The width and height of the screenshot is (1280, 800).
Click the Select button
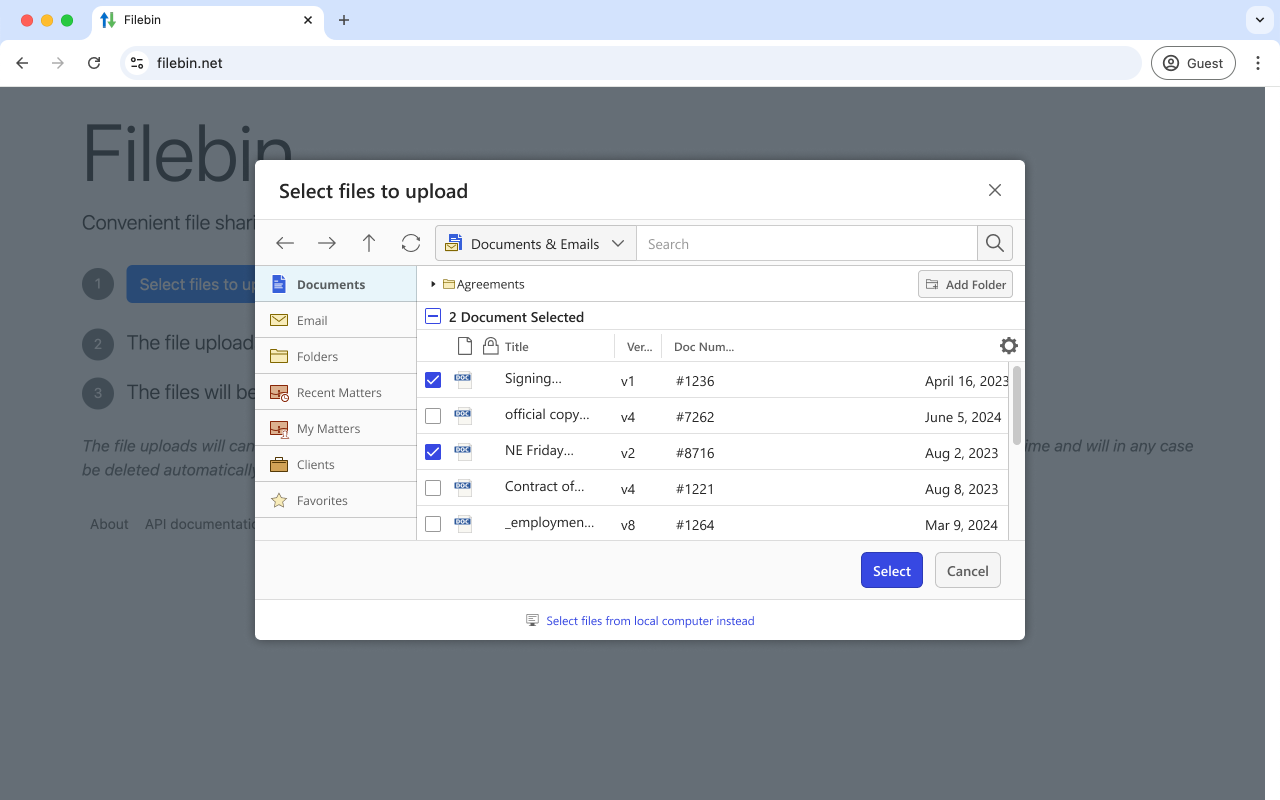click(892, 570)
